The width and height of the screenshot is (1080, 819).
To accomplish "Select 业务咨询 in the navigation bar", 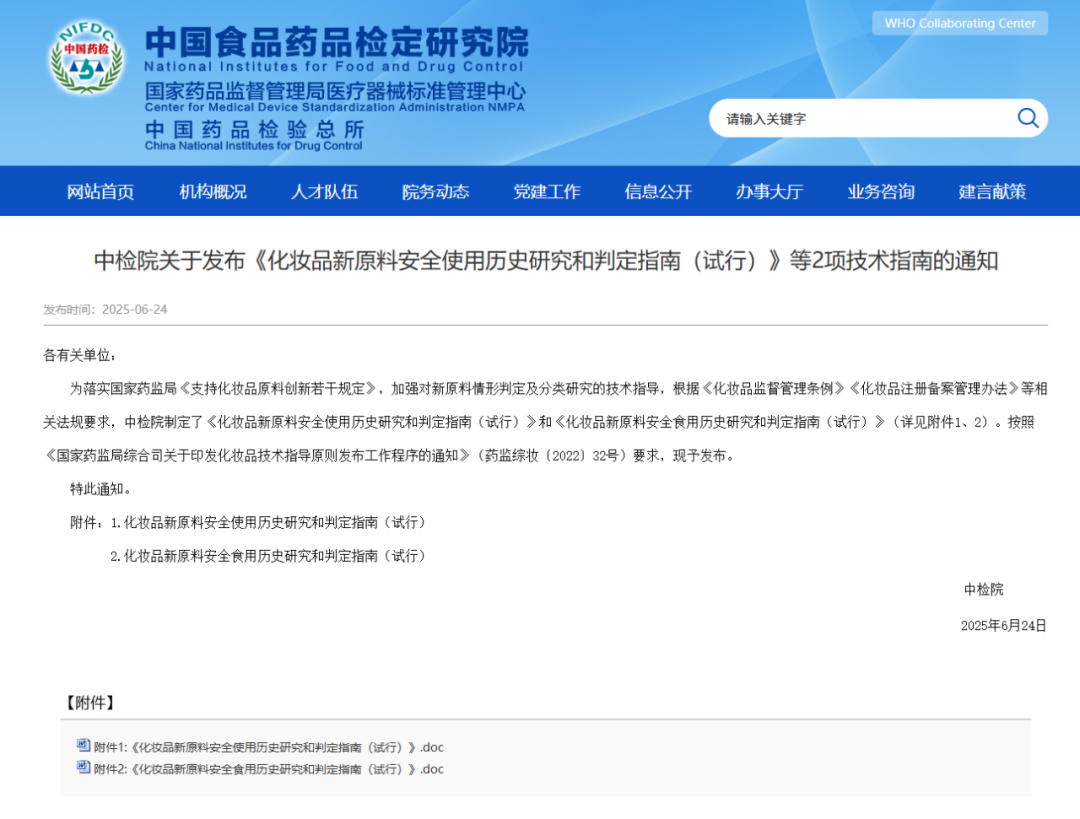I will 881,191.
